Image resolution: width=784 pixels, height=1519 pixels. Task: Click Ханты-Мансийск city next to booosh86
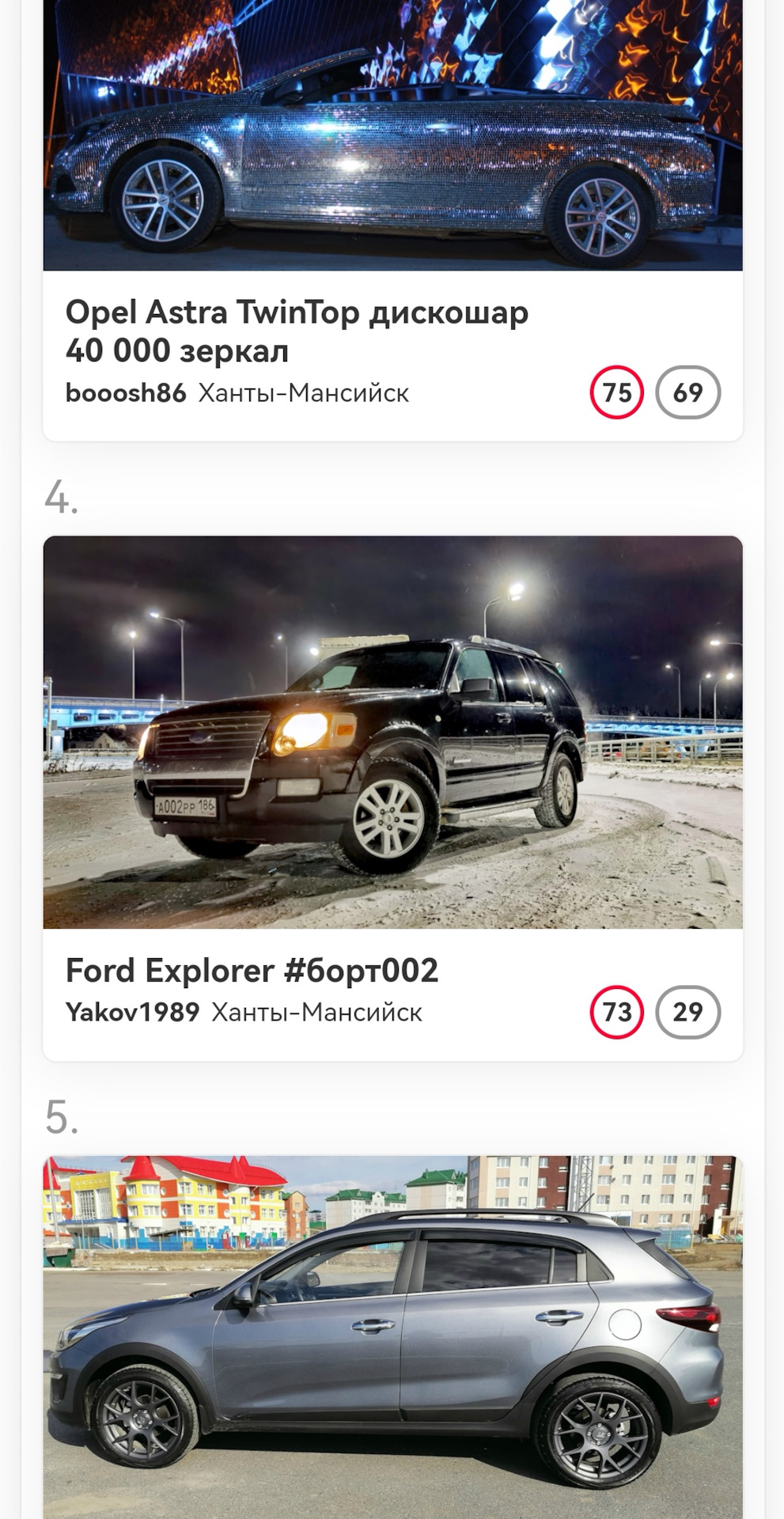click(303, 393)
